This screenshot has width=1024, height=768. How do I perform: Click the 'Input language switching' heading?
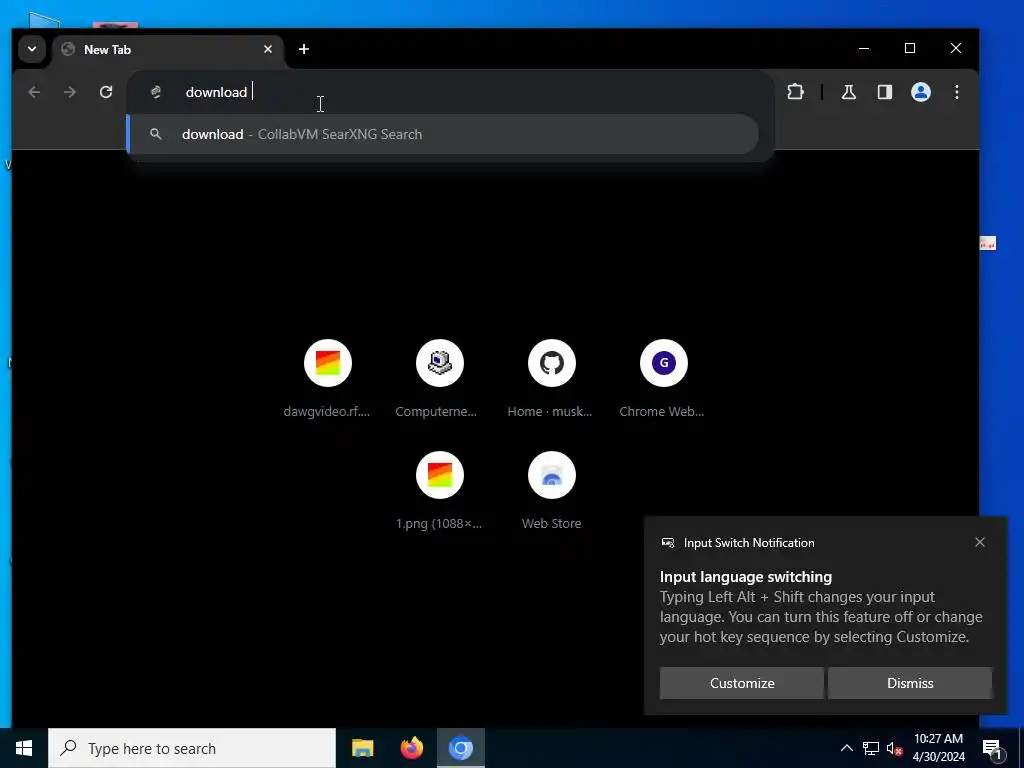click(x=746, y=577)
